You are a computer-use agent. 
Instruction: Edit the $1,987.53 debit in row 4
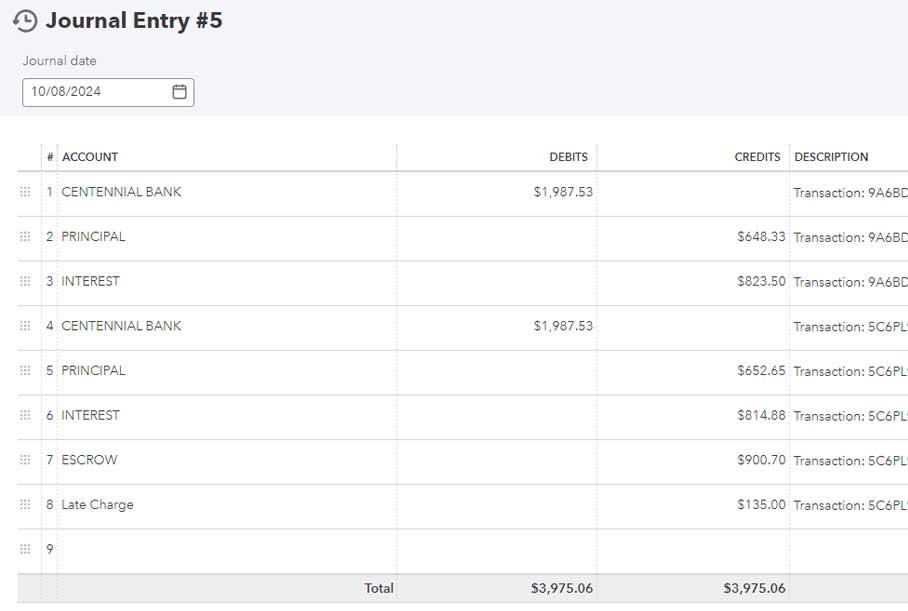563,326
